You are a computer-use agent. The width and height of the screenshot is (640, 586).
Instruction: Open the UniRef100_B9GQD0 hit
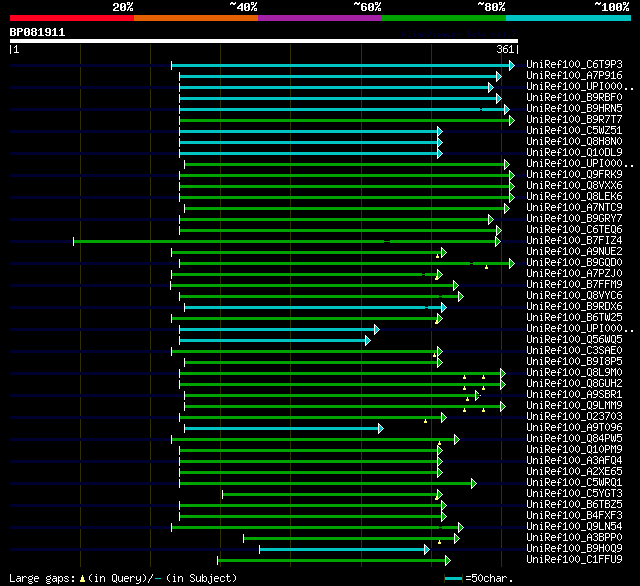pos(574,263)
